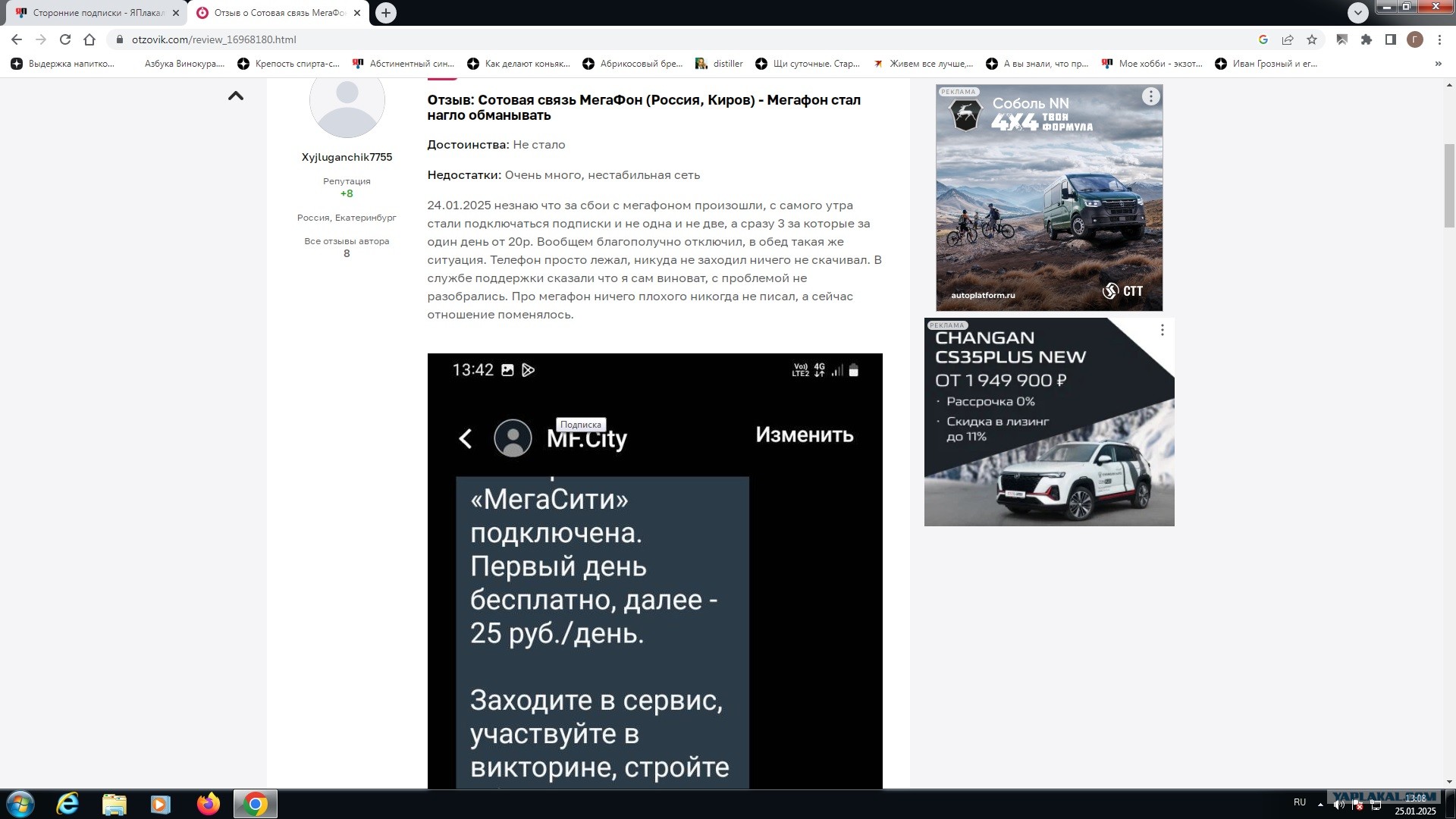Open a new browser tab
Viewport: 1456px width, 819px height.
[x=386, y=13]
